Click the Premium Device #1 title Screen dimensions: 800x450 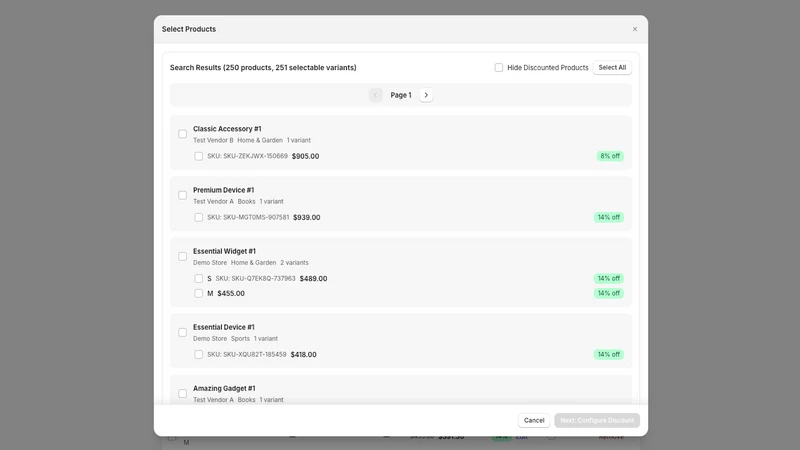(223, 190)
